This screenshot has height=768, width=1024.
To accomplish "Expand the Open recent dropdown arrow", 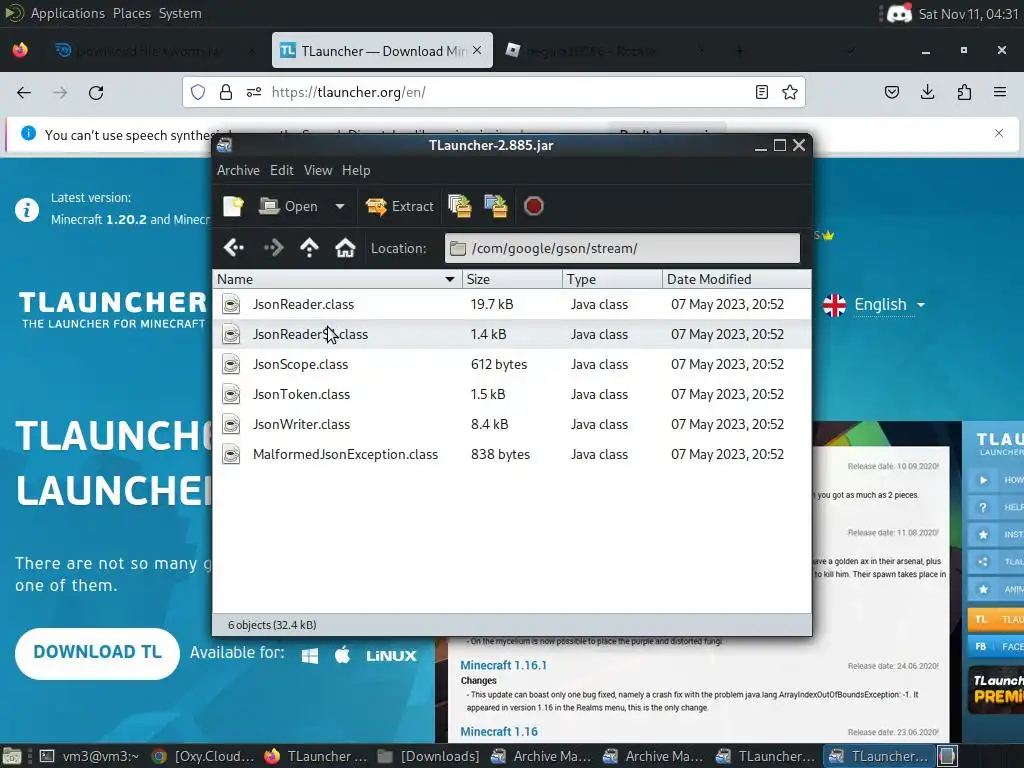I will 340,206.
